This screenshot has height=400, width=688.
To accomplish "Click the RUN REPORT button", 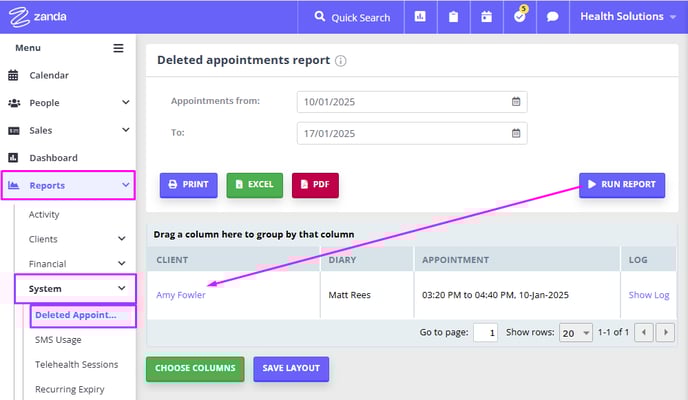I will tap(622, 185).
